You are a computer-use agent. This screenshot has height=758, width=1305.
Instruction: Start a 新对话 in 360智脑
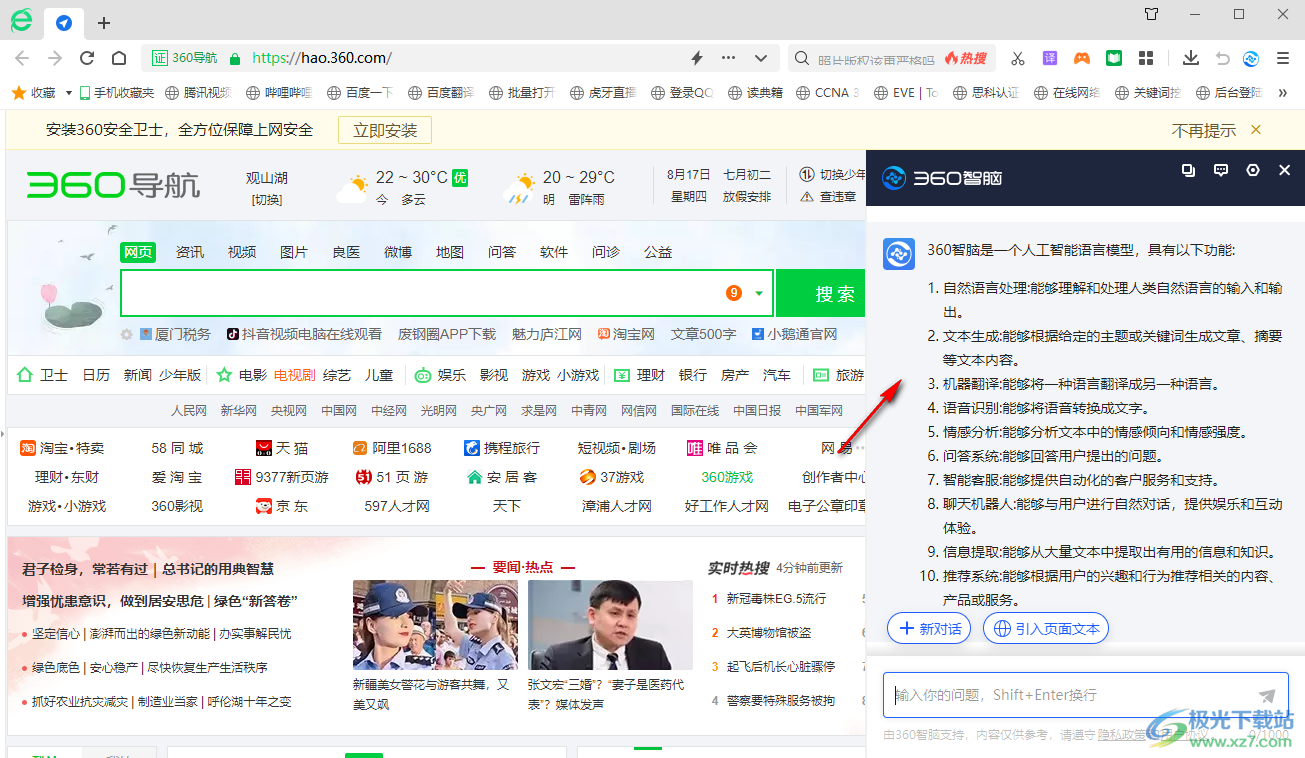point(929,628)
